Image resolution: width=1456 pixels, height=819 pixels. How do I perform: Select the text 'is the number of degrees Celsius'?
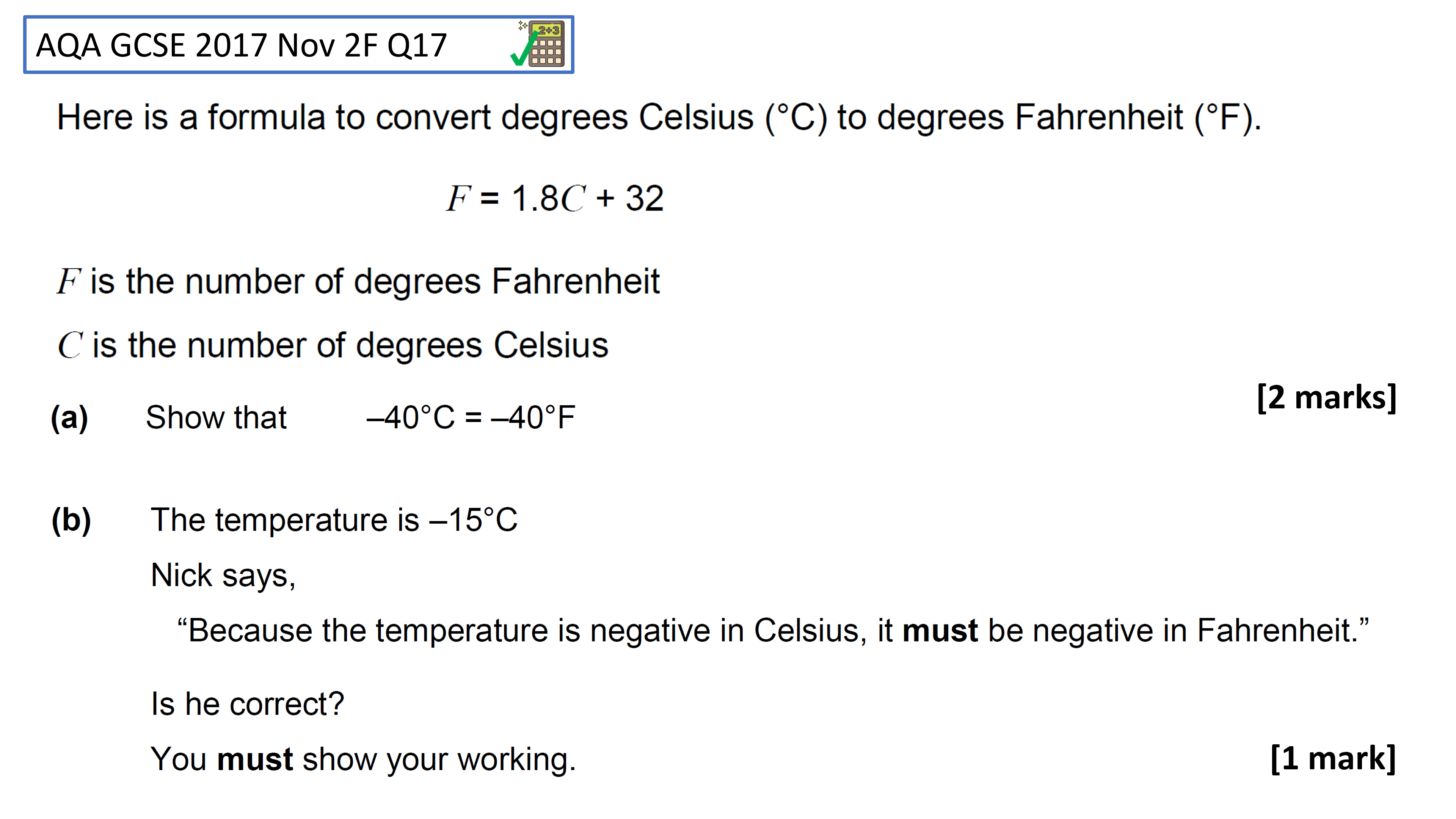(x=350, y=345)
